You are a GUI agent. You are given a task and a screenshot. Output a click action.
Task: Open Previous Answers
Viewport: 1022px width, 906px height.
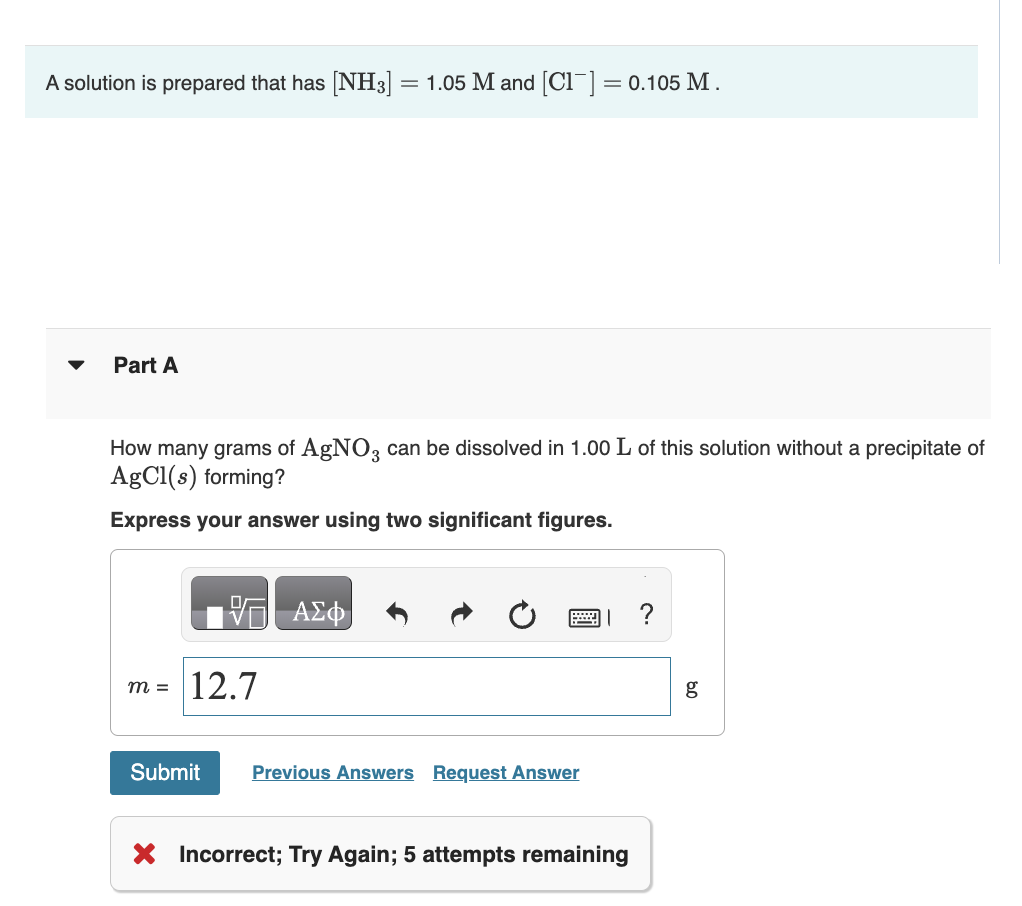tap(333, 772)
